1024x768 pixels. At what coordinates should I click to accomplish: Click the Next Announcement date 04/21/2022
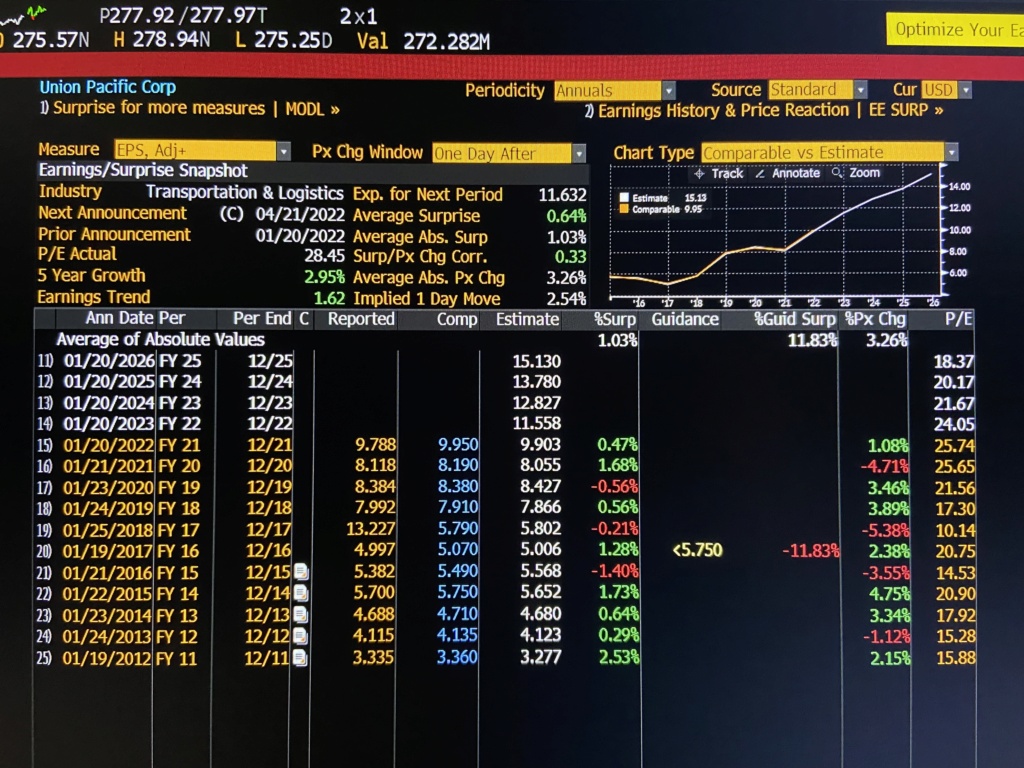300,214
